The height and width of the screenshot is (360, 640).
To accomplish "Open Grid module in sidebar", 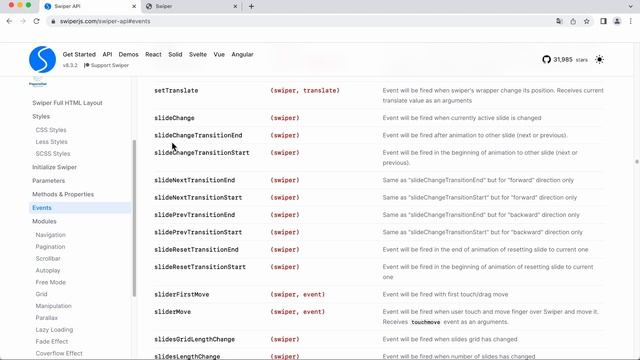I will (x=41, y=294).
